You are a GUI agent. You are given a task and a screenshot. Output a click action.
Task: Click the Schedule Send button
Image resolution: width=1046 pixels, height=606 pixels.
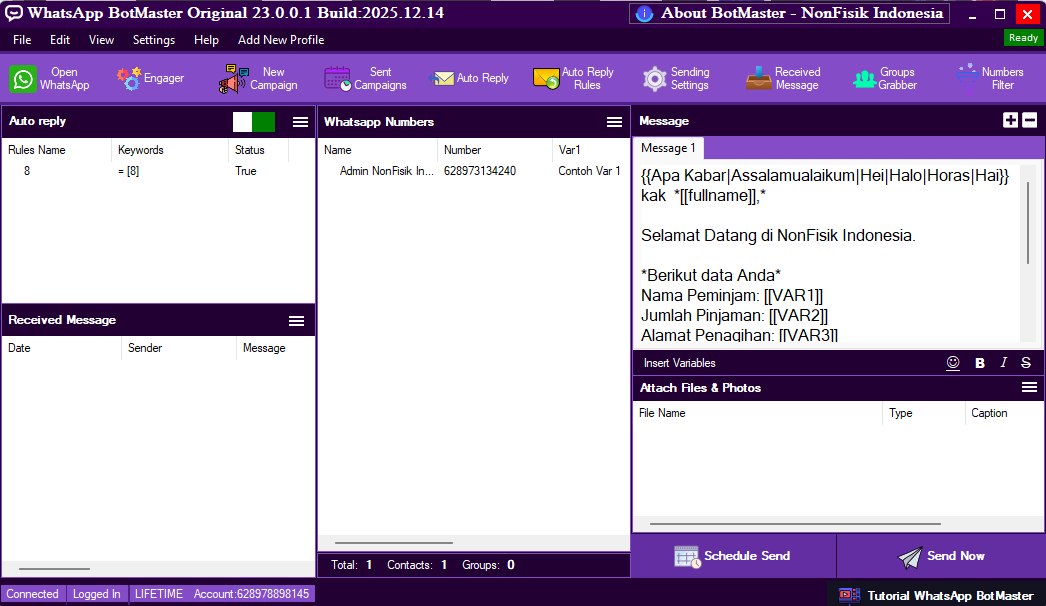pos(733,556)
